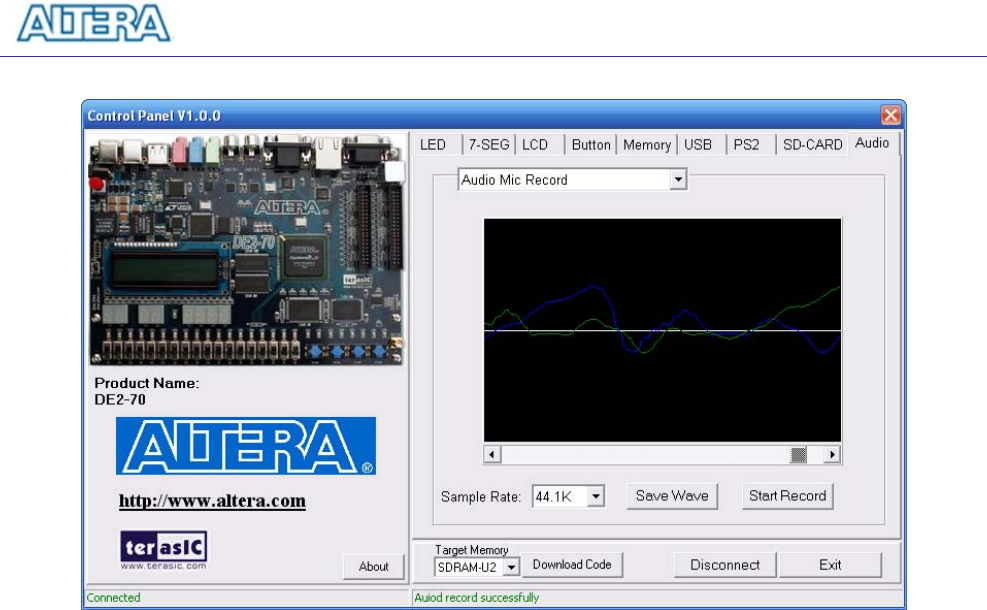Click the DE2-70 board image
This screenshot has width=987, height=610.
pyautogui.click(x=247, y=249)
